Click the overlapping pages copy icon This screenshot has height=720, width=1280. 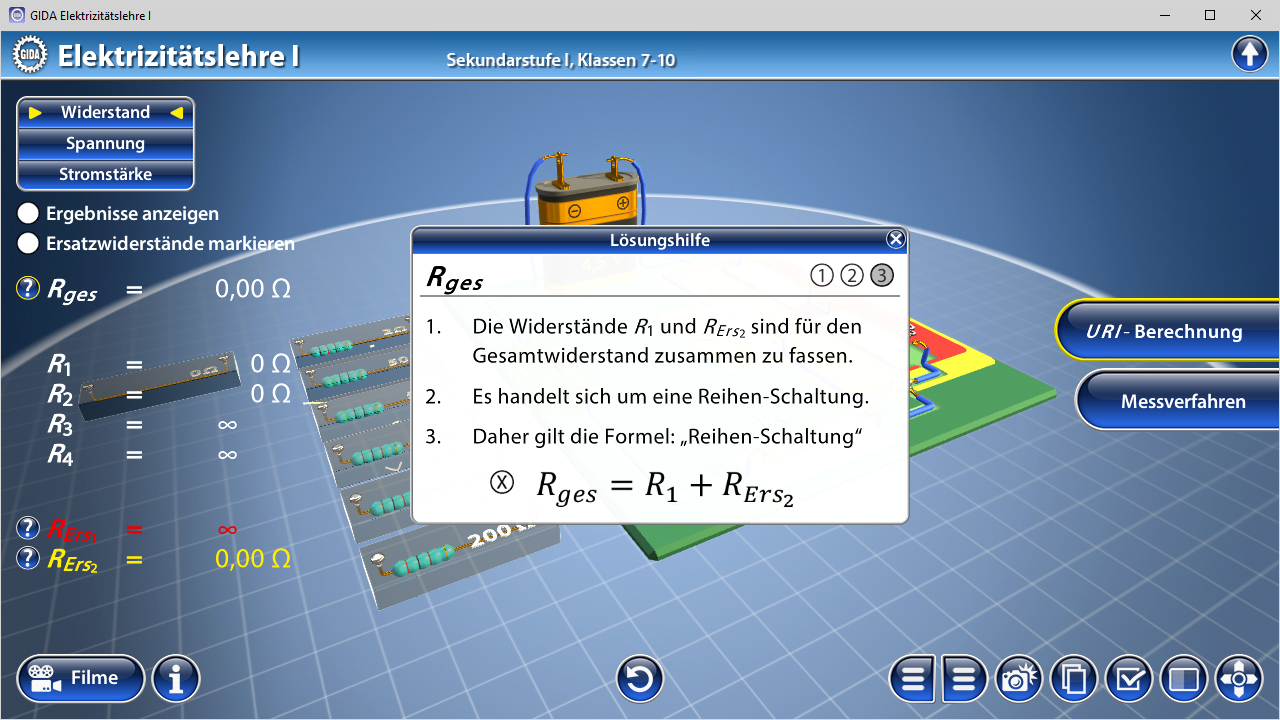point(1074,680)
